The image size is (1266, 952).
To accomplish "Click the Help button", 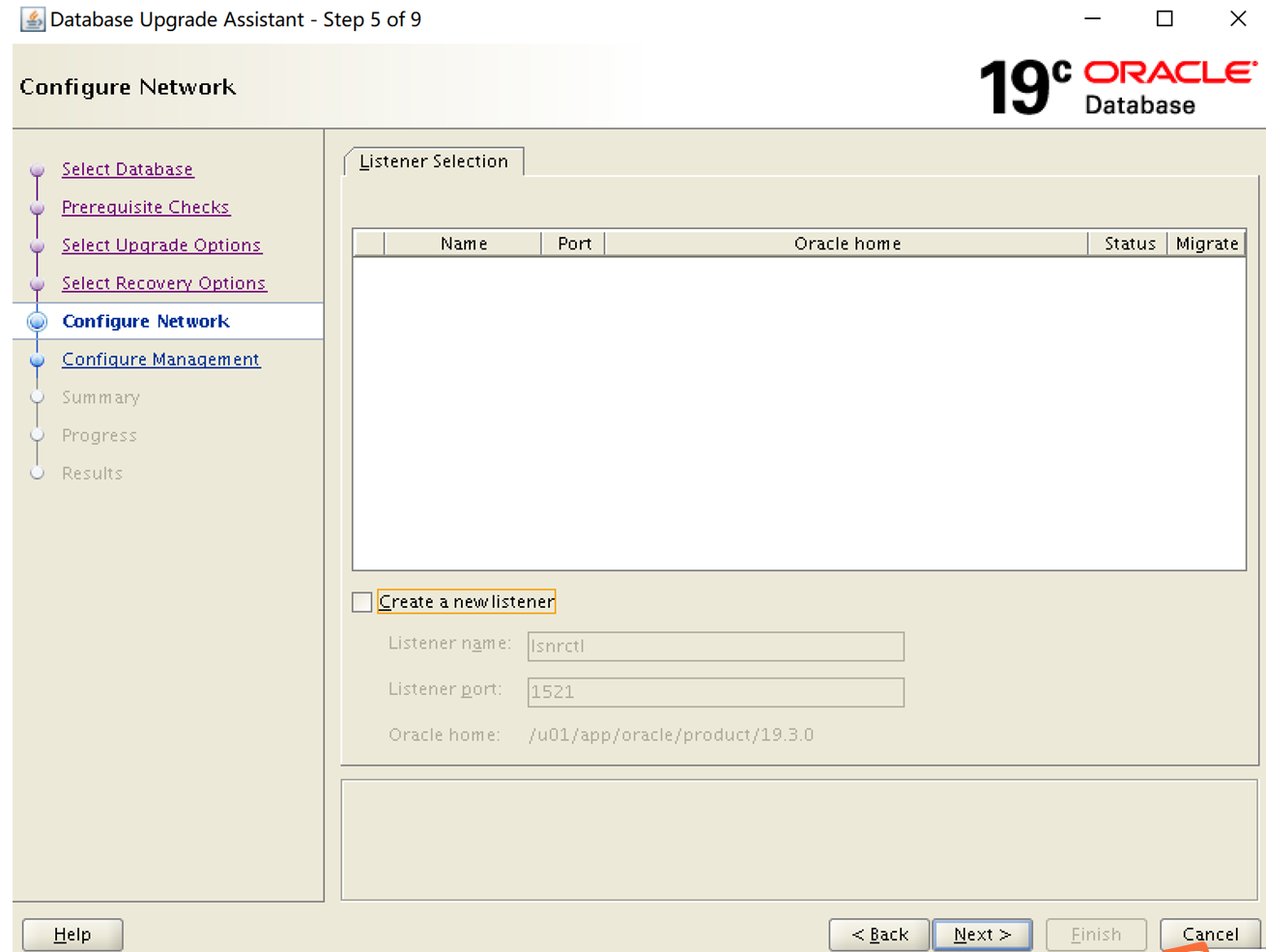I will click(x=72, y=935).
